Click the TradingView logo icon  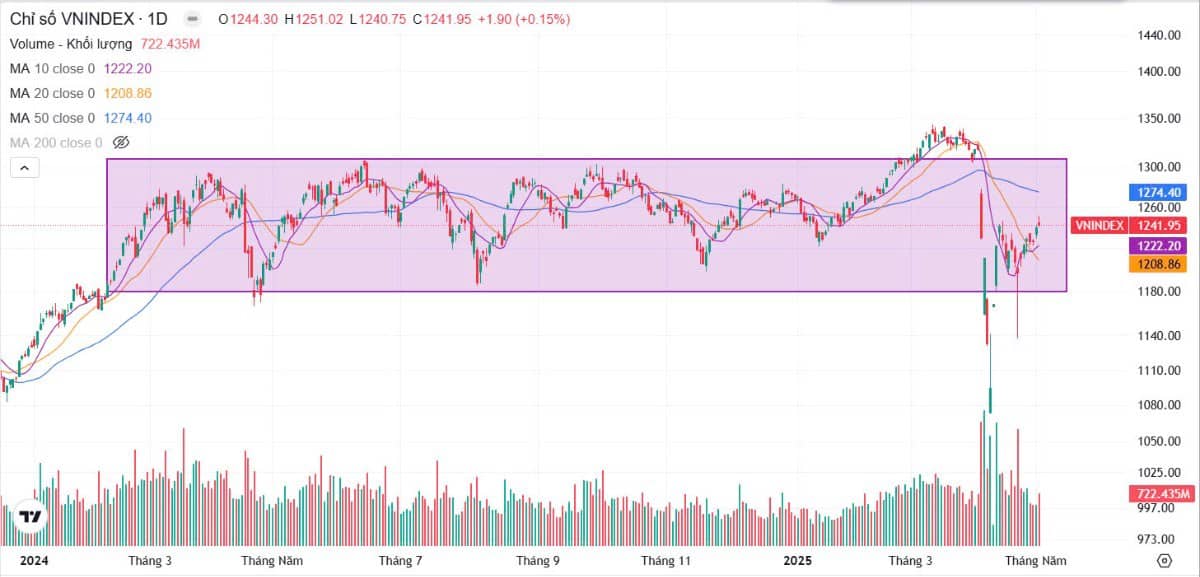(30, 517)
